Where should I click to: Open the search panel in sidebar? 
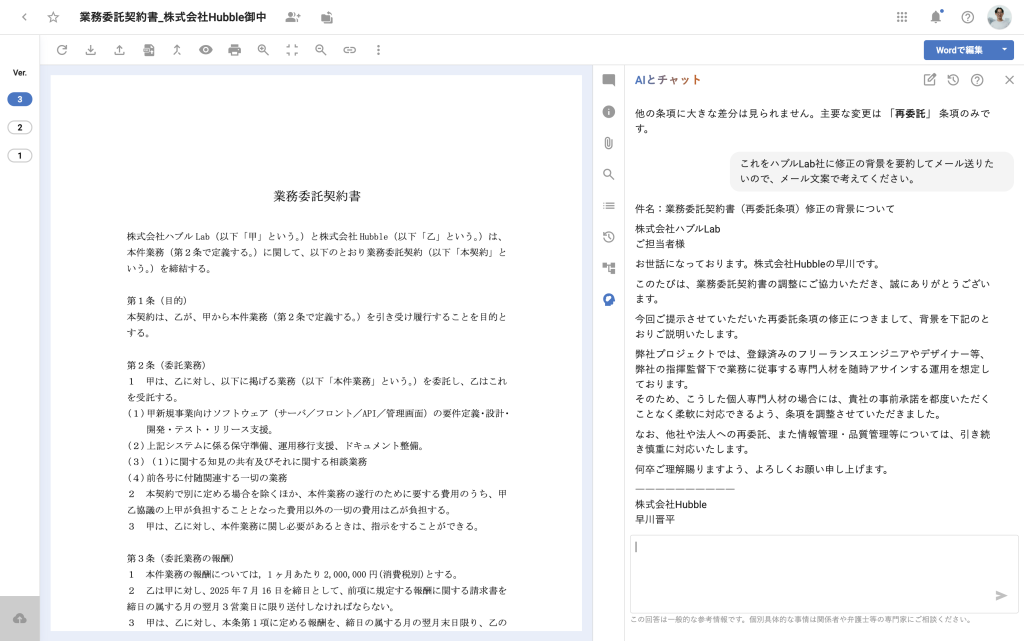point(609,174)
